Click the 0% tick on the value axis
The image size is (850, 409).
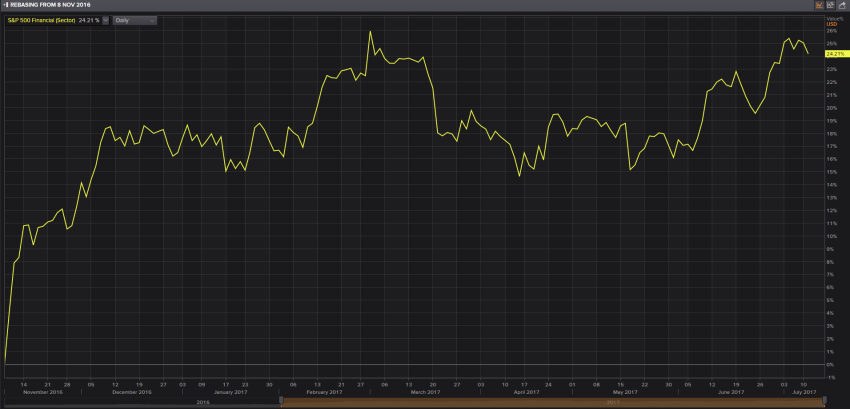(x=829, y=365)
